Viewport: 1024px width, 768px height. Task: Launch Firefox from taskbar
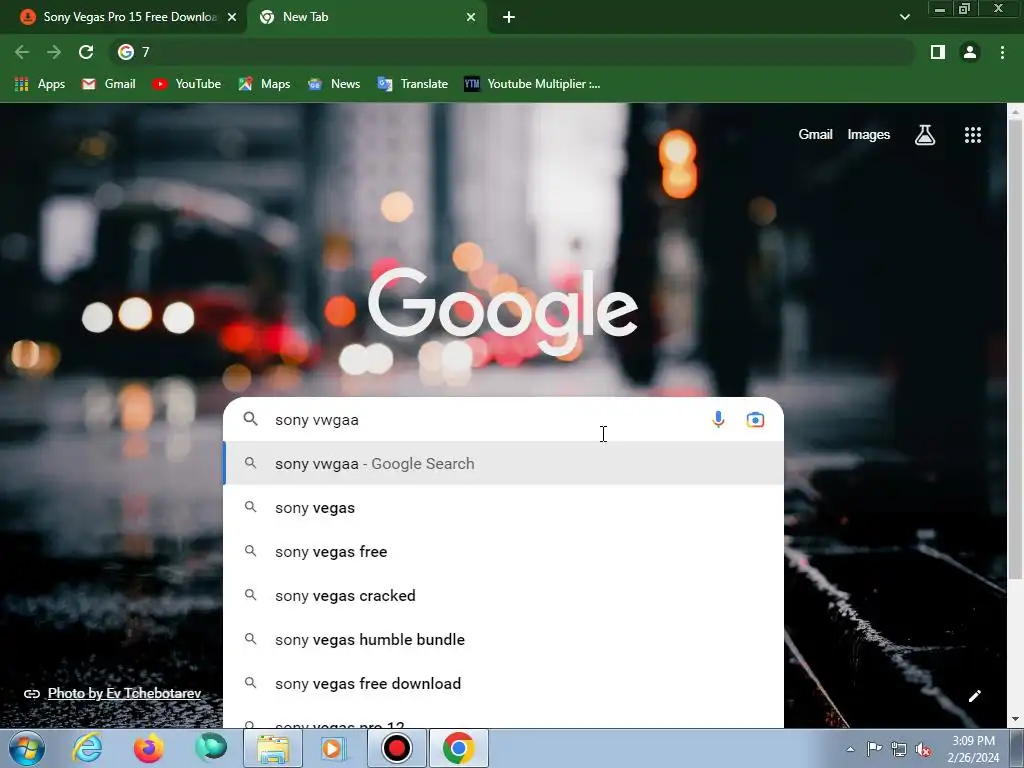click(x=149, y=748)
